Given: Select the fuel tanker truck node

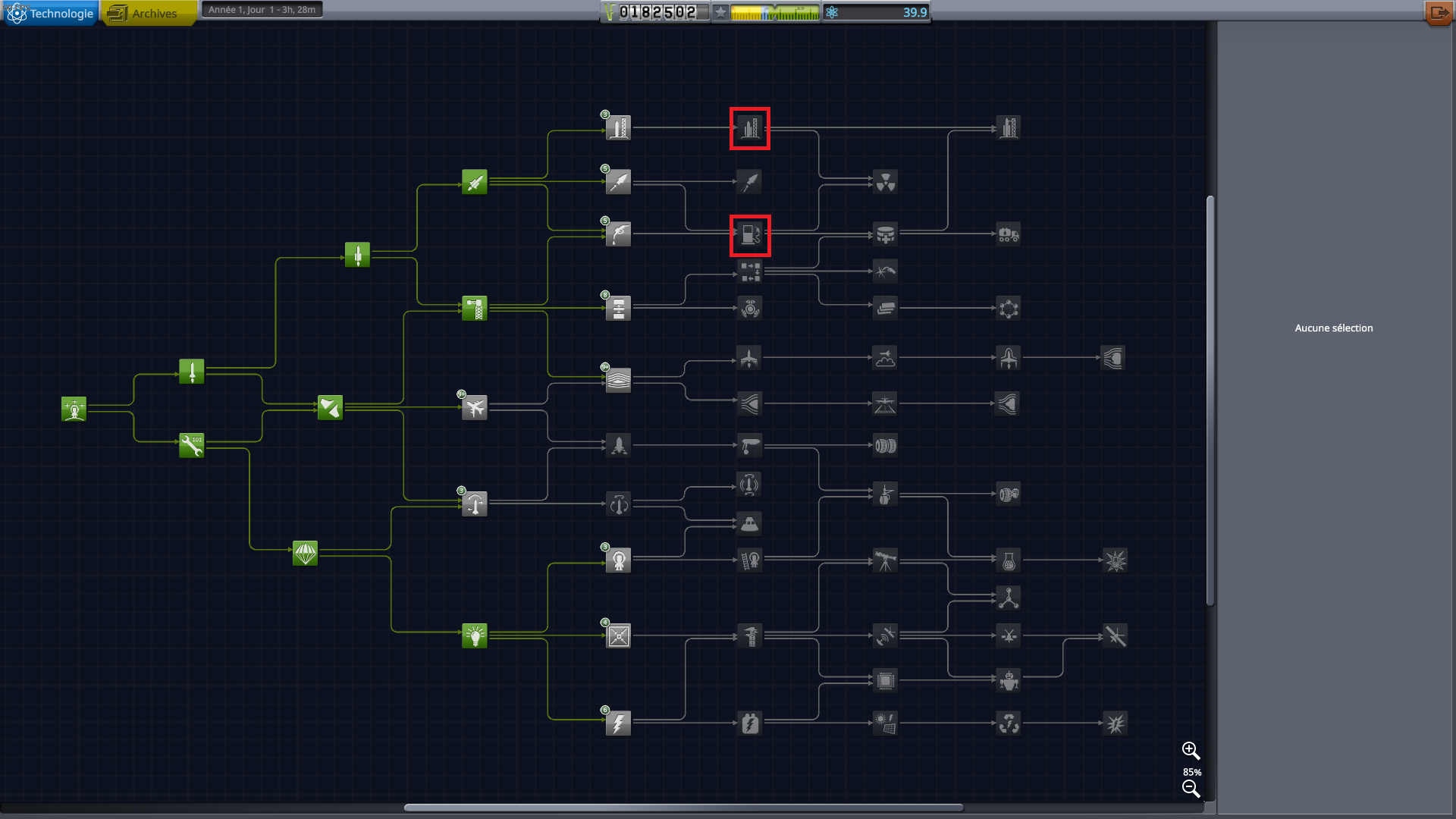Looking at the screenshot, I should 1008,234.
